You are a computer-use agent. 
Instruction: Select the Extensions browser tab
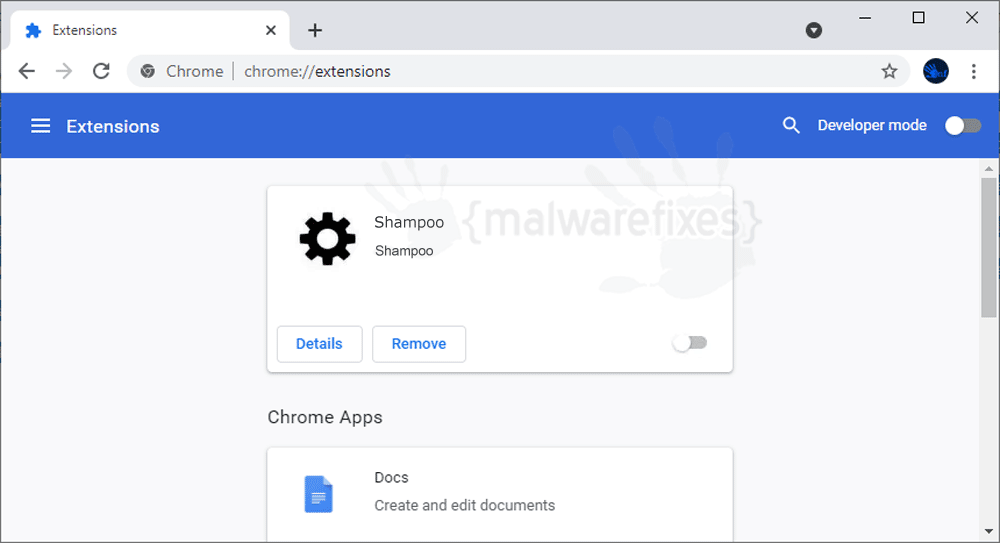(x=150, y=30)
